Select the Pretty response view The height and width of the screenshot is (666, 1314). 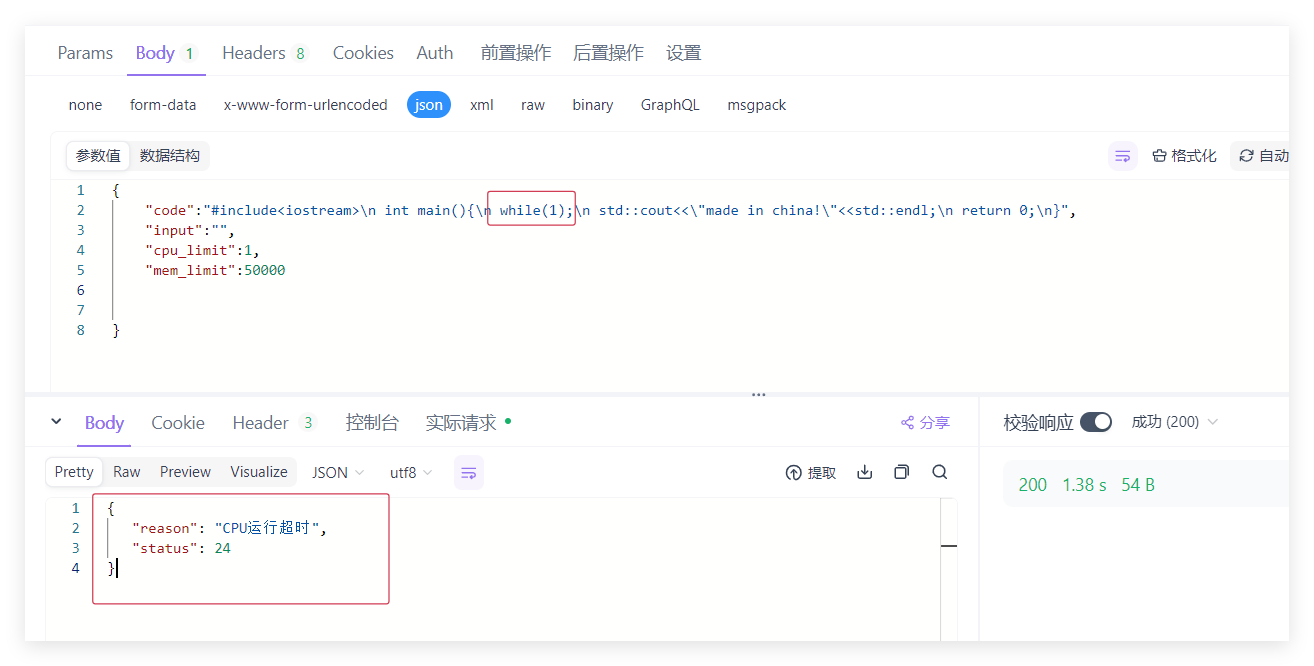point(74,472)
